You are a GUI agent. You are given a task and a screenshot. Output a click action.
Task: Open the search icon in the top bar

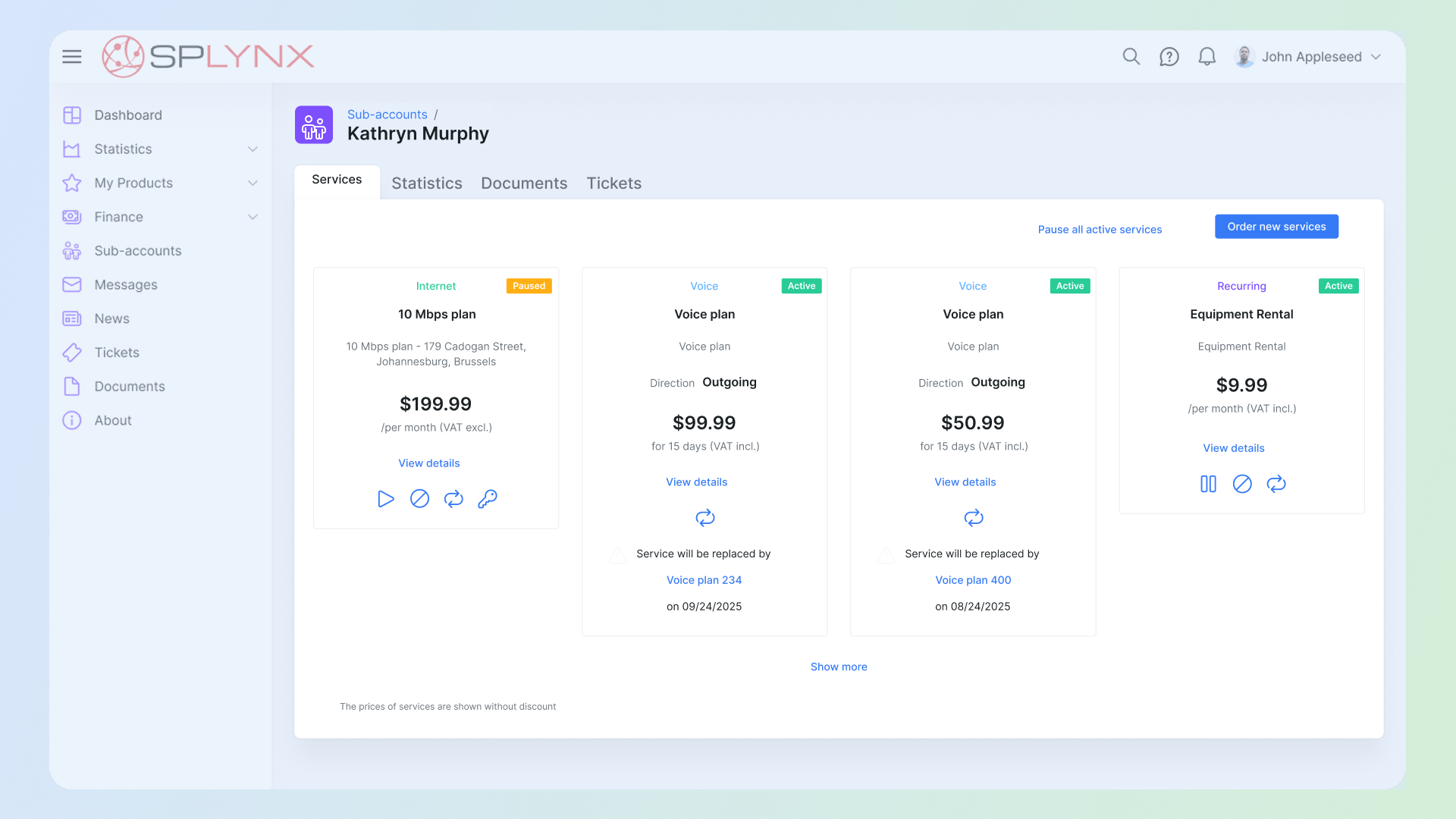coord(1131,56)
